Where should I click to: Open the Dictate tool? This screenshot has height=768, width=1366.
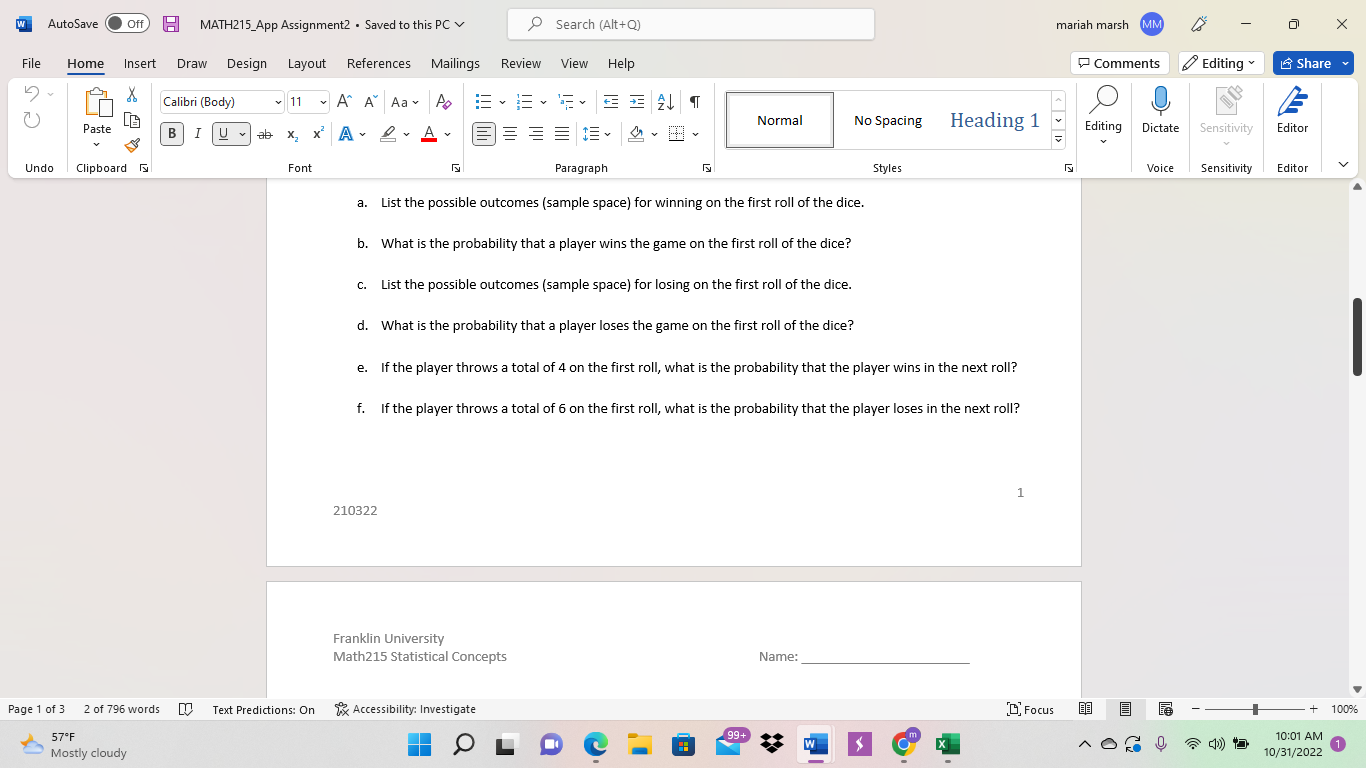[1160, 110]
